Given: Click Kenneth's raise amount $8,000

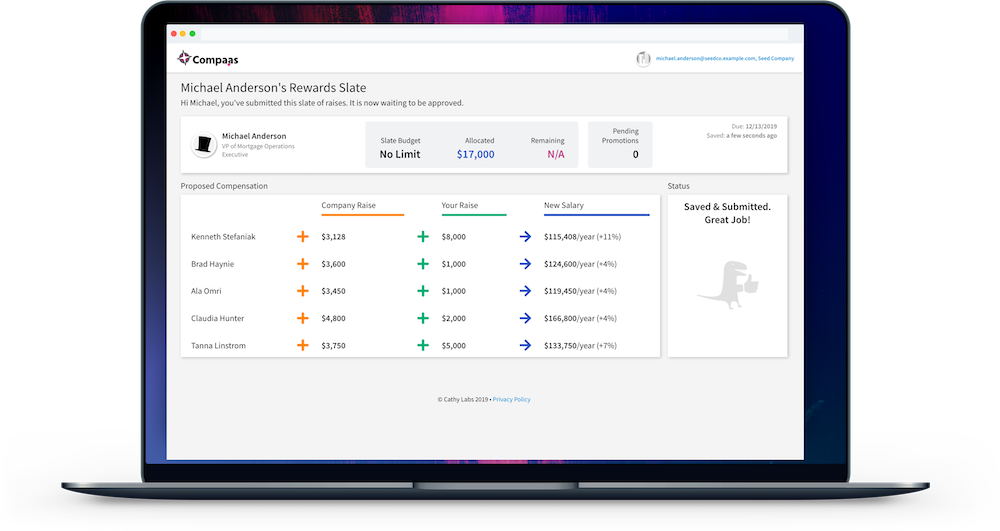Looking at the screenshot, I should 453,236.
